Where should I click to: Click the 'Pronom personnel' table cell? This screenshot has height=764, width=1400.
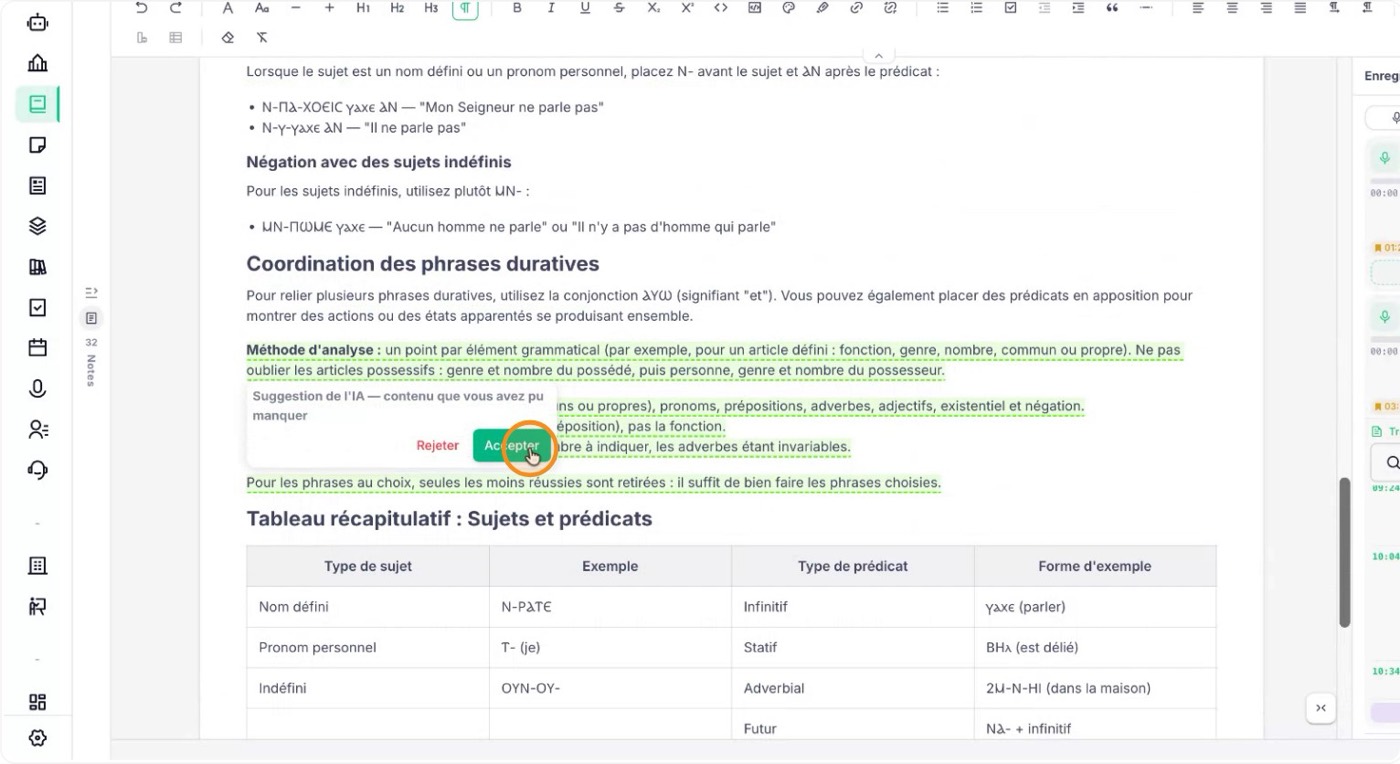[x=368, y=647]
